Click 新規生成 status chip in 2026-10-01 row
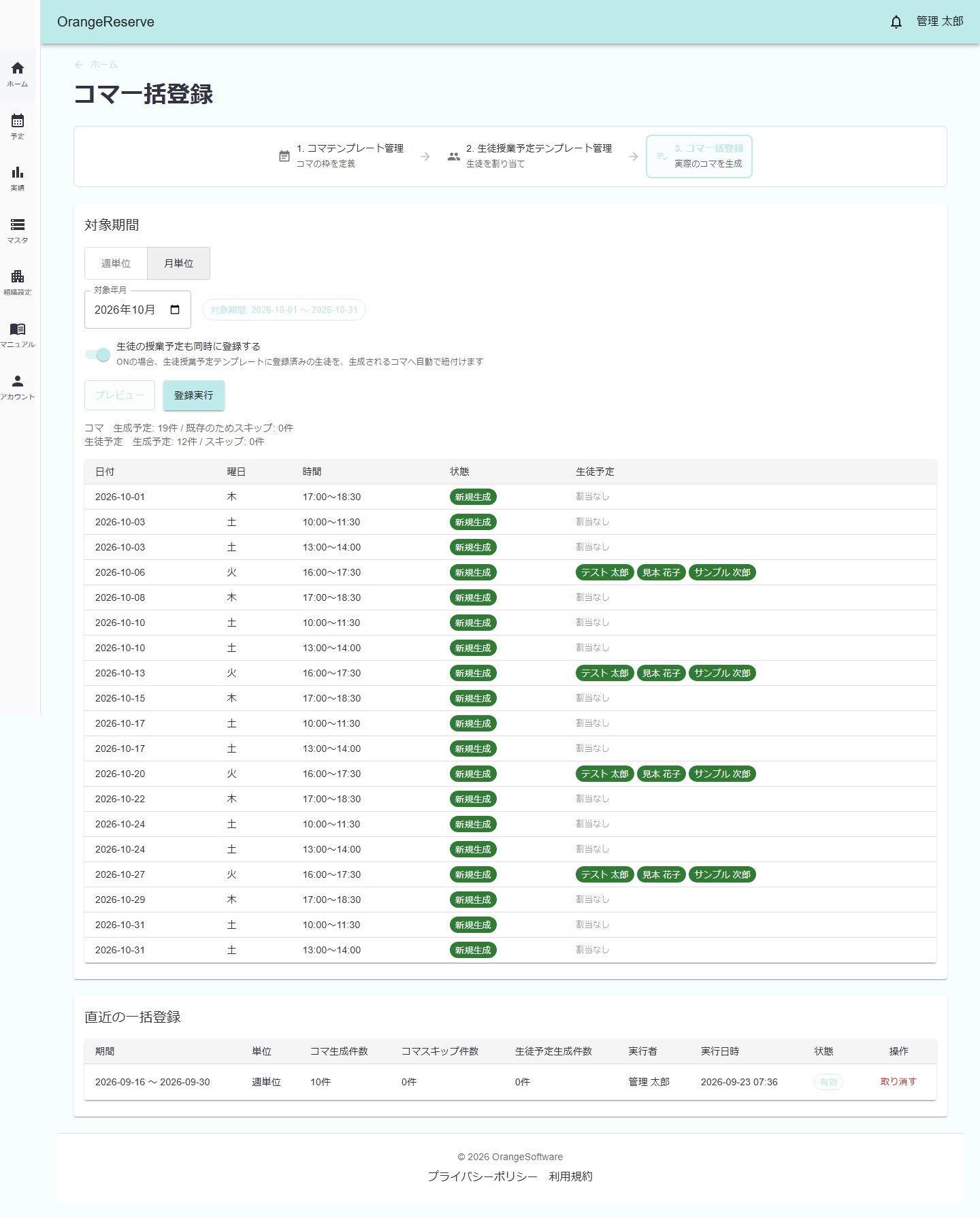The height and width of the screenshot is (1218, 980). (473, 497)
